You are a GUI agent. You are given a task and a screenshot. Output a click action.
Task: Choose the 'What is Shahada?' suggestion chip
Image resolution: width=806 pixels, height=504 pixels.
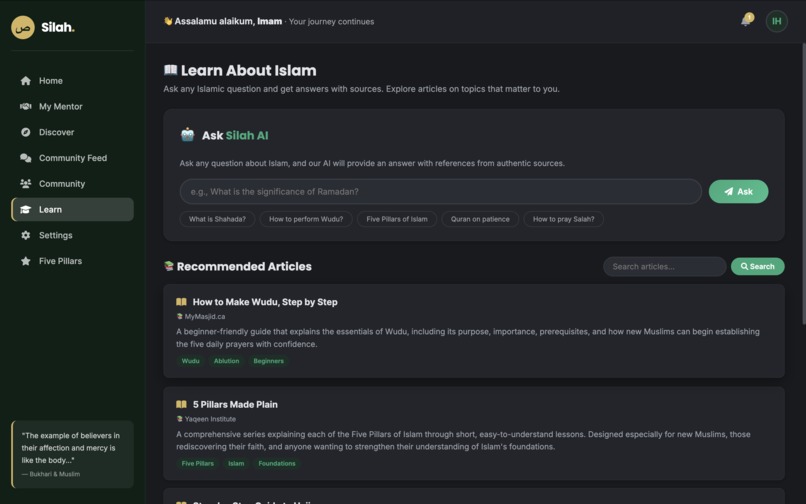(x=217, y=219)
